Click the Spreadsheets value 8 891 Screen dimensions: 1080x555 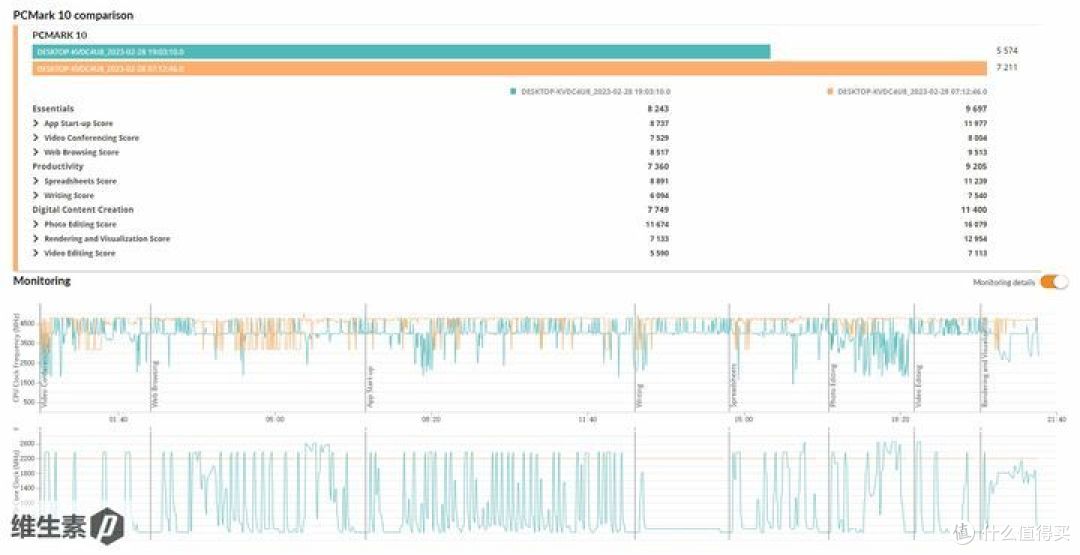pos(659,181)
